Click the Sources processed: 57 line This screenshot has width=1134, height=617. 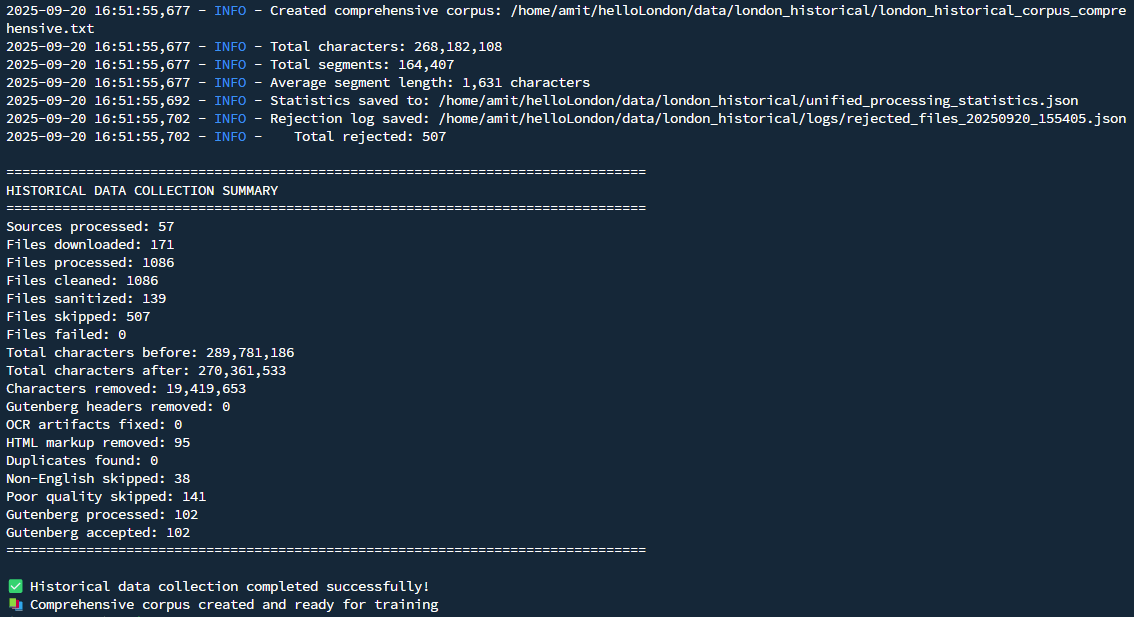pos(90,227)
